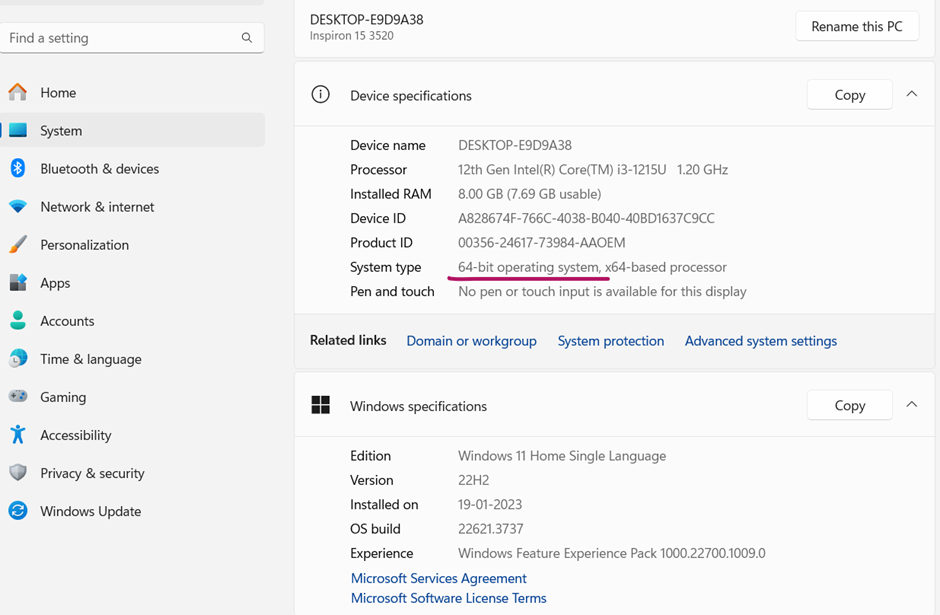Image resolution: width=940 pixels, height=615 pixels.
Task: Click the Gaming controller icon
Action: click(x=18, y=397)
